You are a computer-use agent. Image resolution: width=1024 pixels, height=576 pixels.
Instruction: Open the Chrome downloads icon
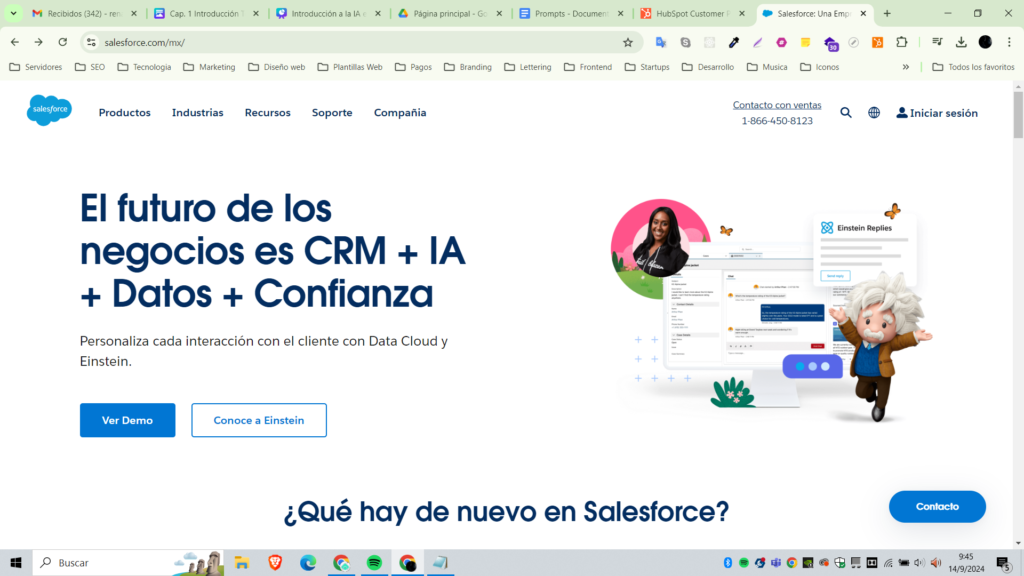[x=961, y=42]
